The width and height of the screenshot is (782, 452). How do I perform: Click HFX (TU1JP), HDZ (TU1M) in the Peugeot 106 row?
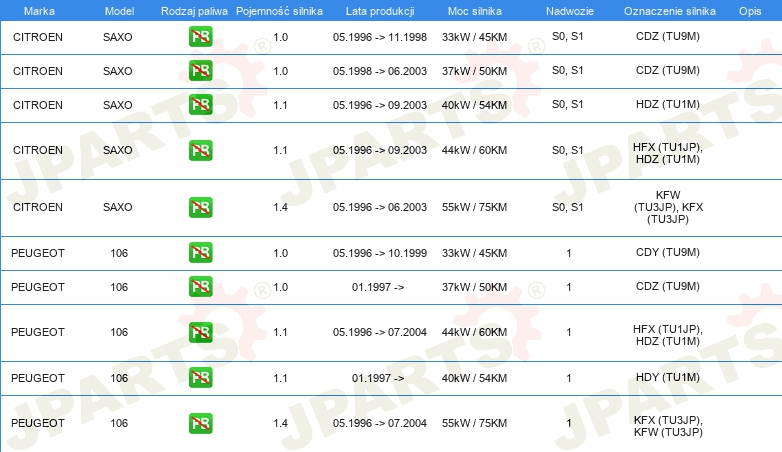coord(668,335)
